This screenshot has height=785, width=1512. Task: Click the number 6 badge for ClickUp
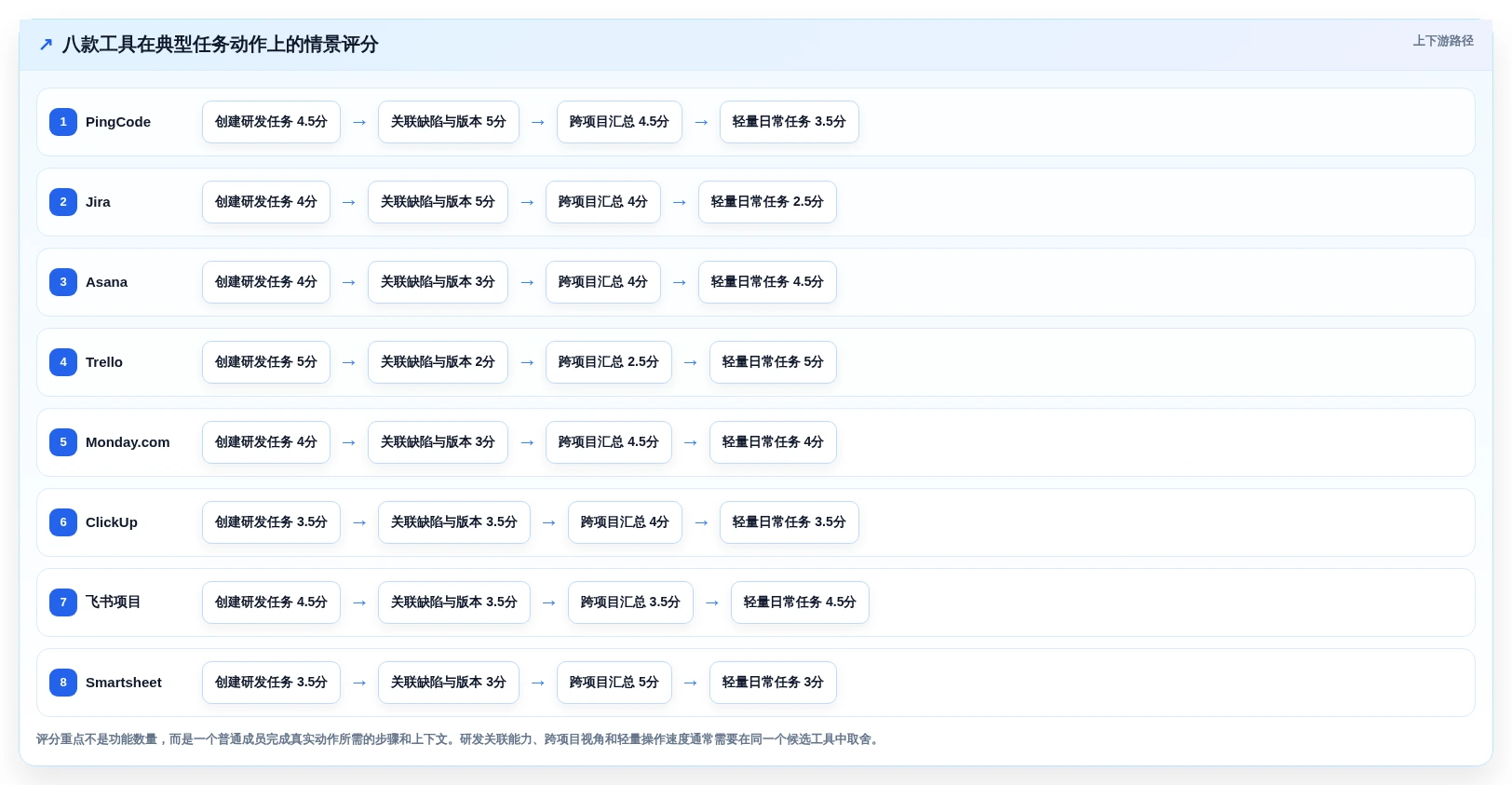tap(63, 522)
